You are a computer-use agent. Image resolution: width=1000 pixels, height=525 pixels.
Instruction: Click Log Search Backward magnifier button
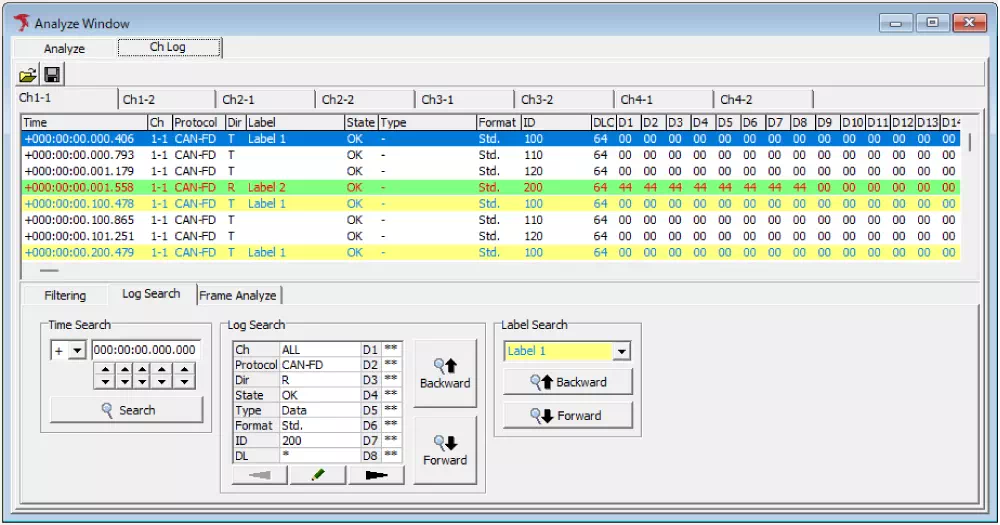coord(445,373)
